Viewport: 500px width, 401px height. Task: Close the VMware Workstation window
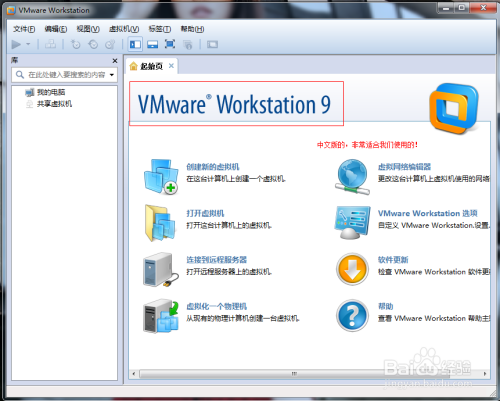coord(483,8)
